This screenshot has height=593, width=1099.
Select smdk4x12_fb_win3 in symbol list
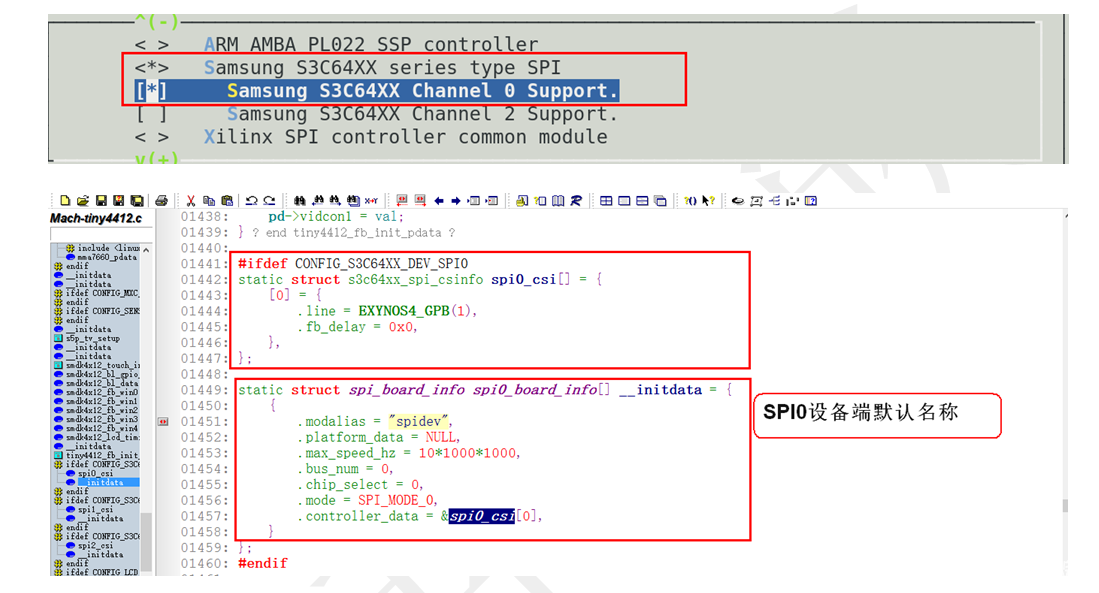coord(102,419)
